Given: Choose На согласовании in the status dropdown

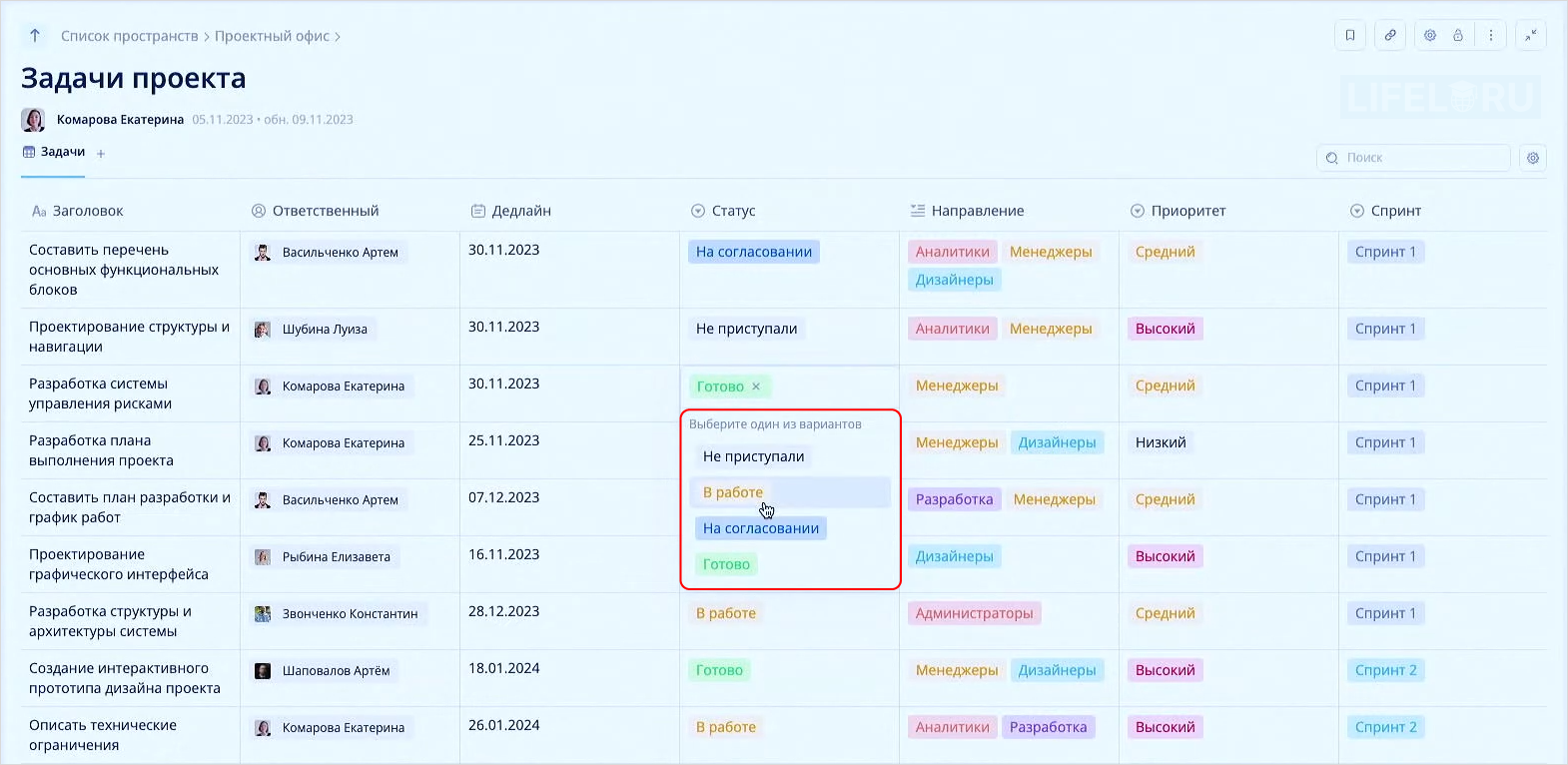Looking at the screenshot, I should pos(761,528).
